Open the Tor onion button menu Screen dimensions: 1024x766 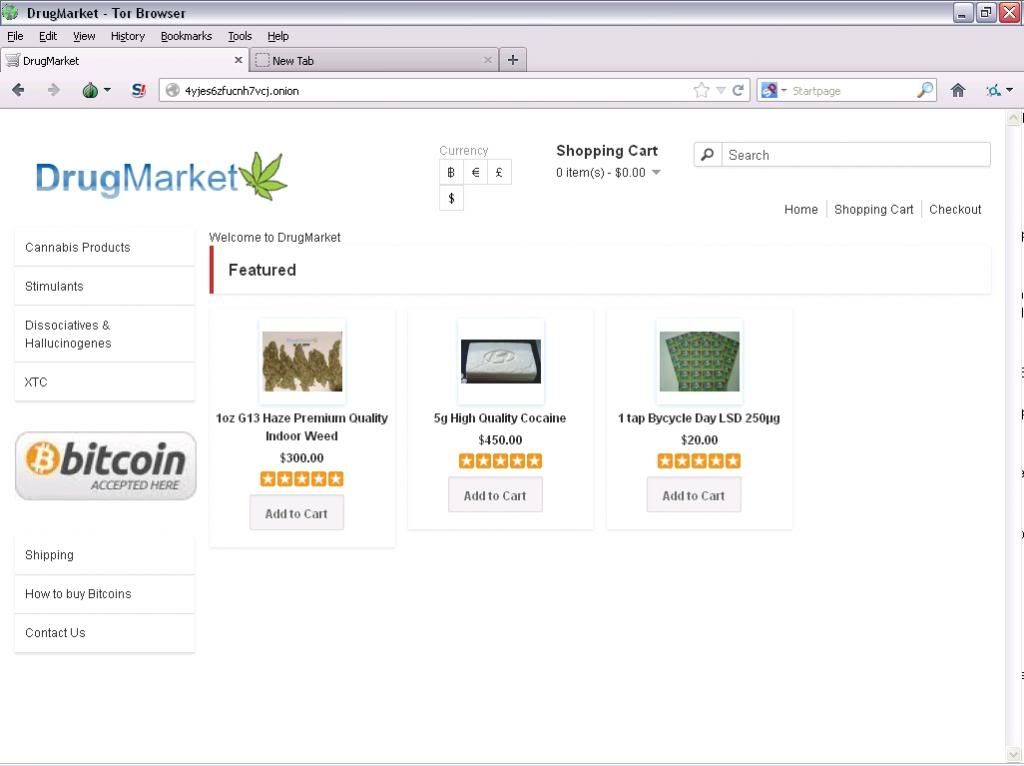[x=96, y=90]
